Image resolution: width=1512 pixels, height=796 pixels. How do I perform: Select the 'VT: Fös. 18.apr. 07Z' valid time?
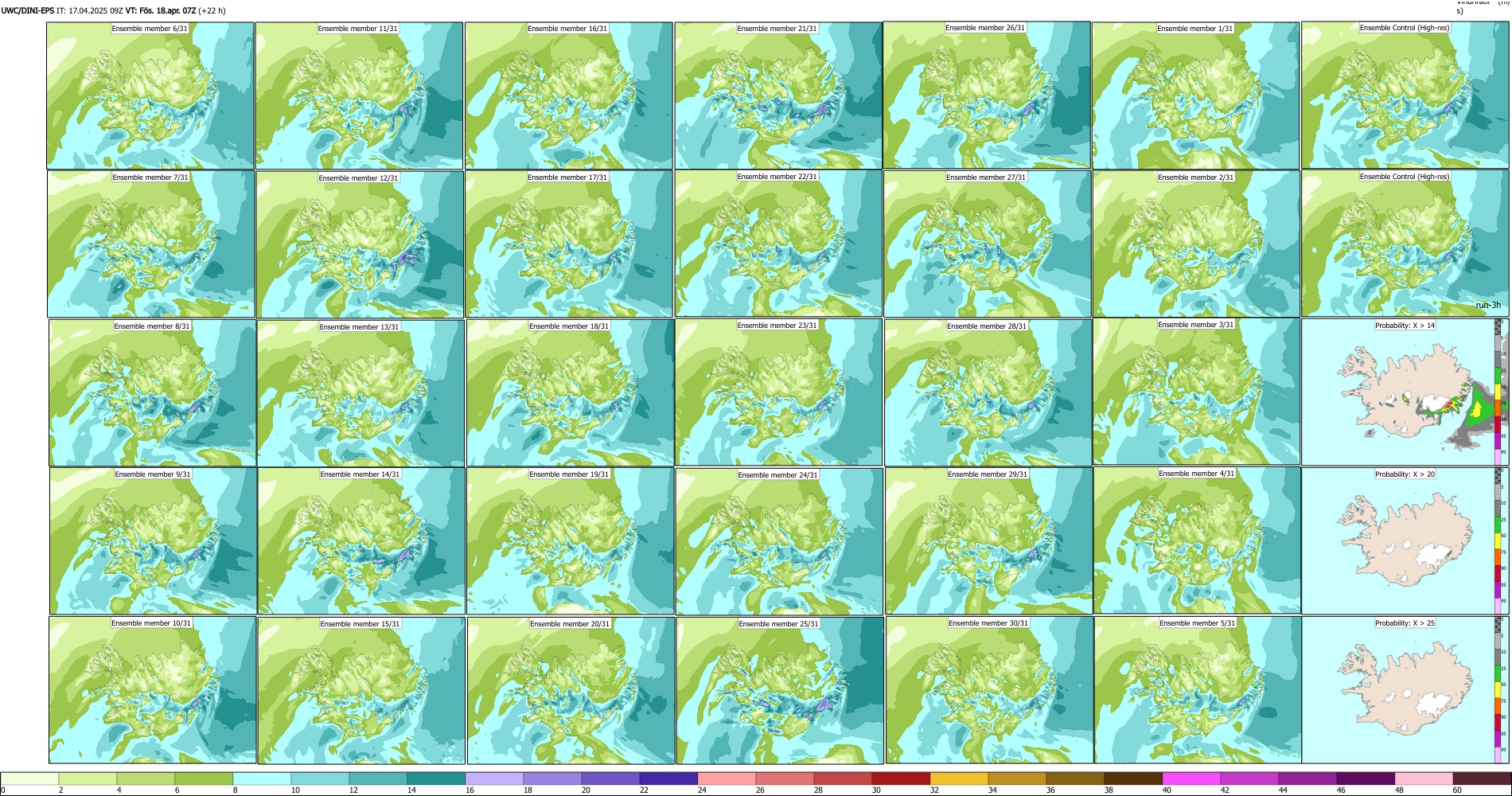coord(161,11)
